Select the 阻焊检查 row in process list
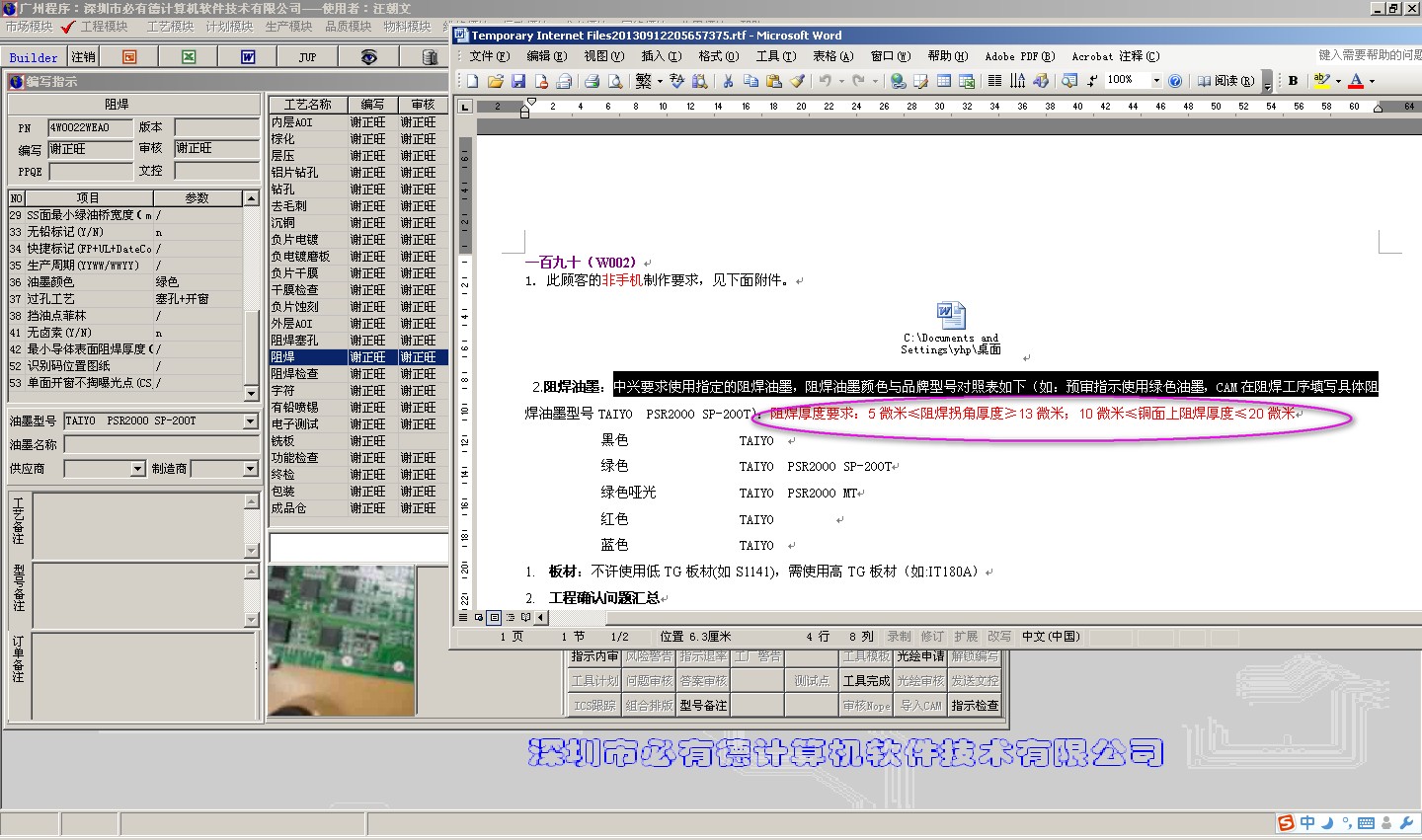 (358, 374)
